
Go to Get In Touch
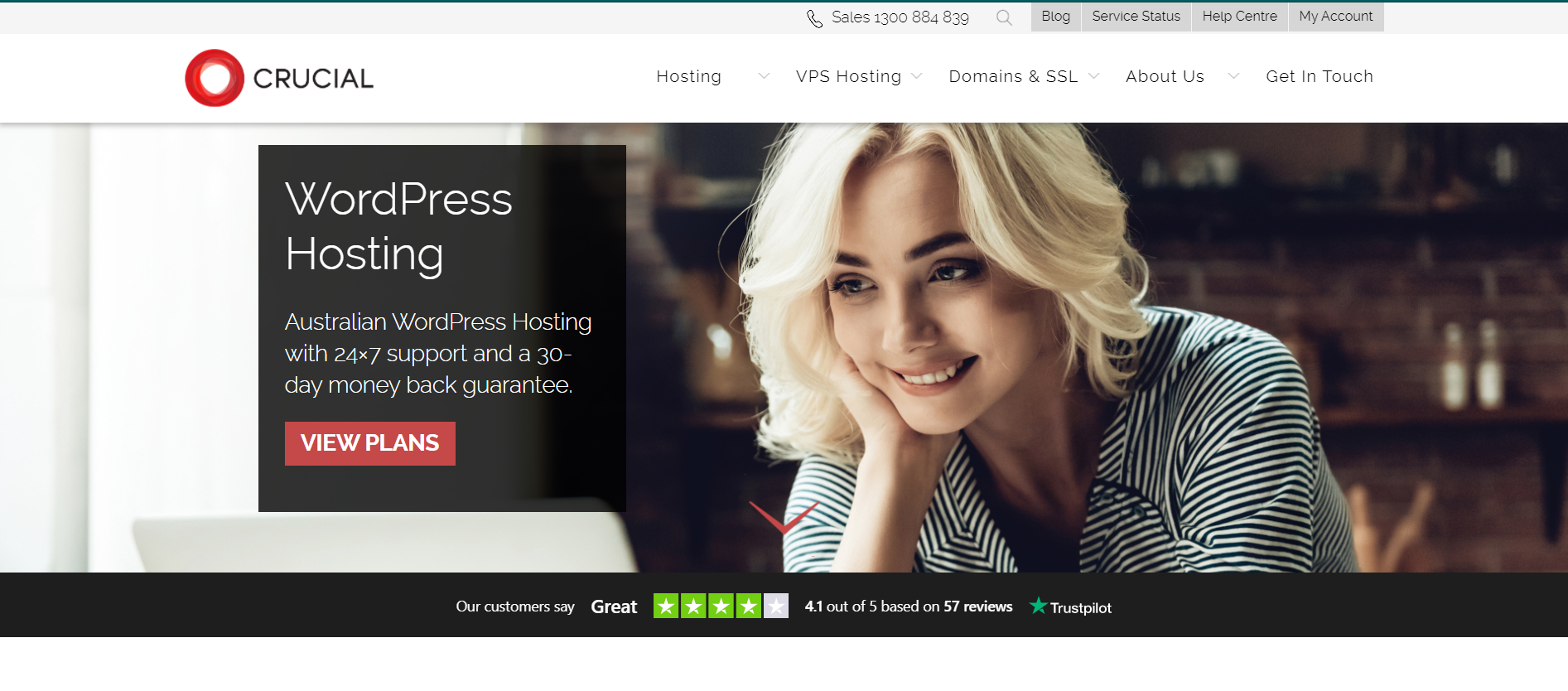[1320, 76]
